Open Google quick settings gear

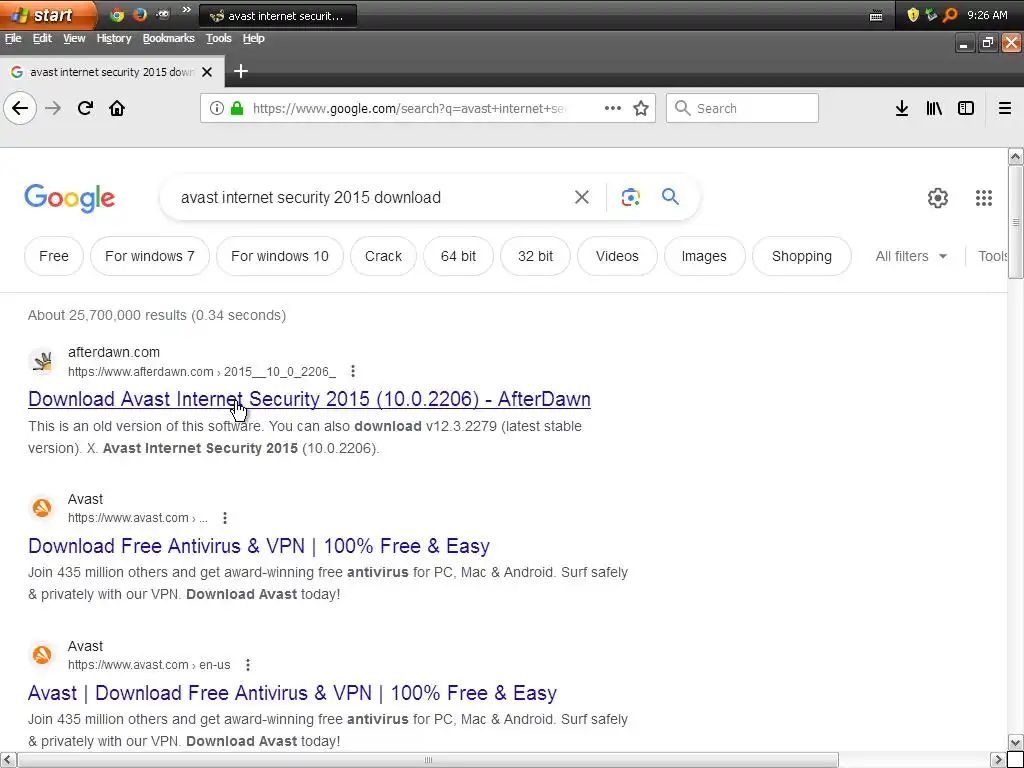tap(938, 198)
